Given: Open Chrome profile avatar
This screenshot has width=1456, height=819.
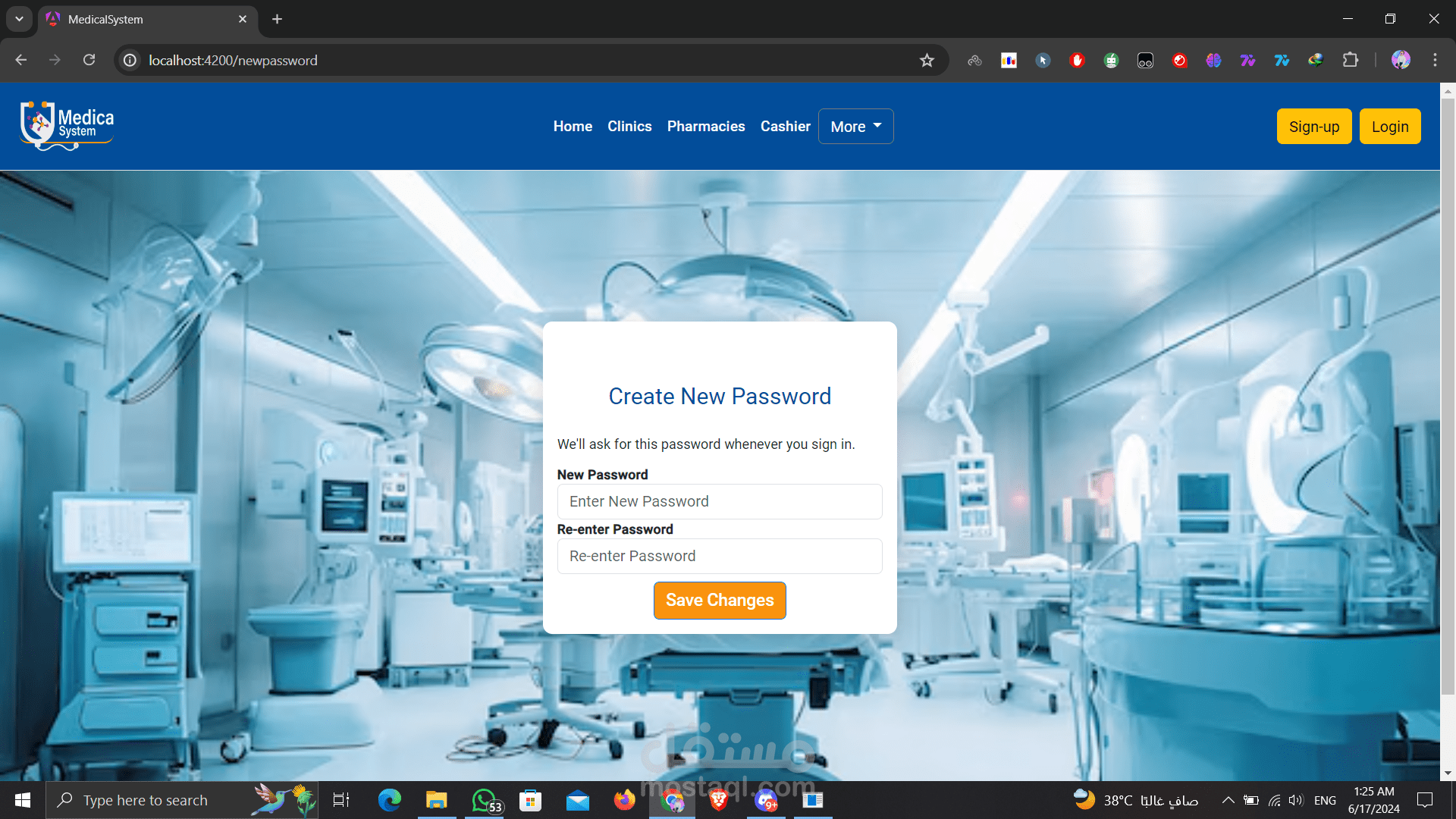Looking at the screenshot, I should [x=1401, y=60].
